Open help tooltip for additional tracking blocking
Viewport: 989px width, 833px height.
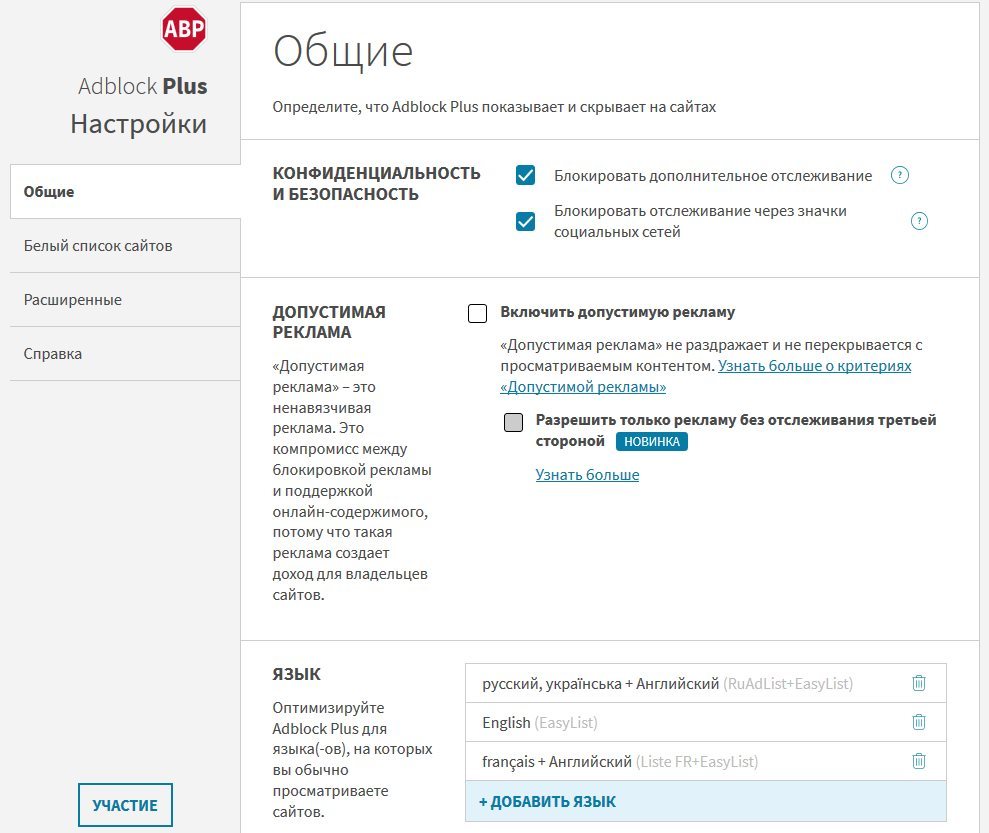899,175
